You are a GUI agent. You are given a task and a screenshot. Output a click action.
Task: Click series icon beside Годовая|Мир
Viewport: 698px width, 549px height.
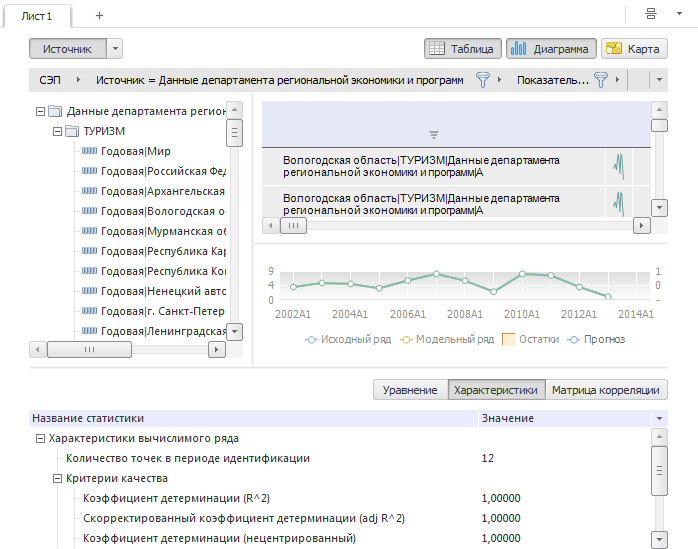pos(89,151)
